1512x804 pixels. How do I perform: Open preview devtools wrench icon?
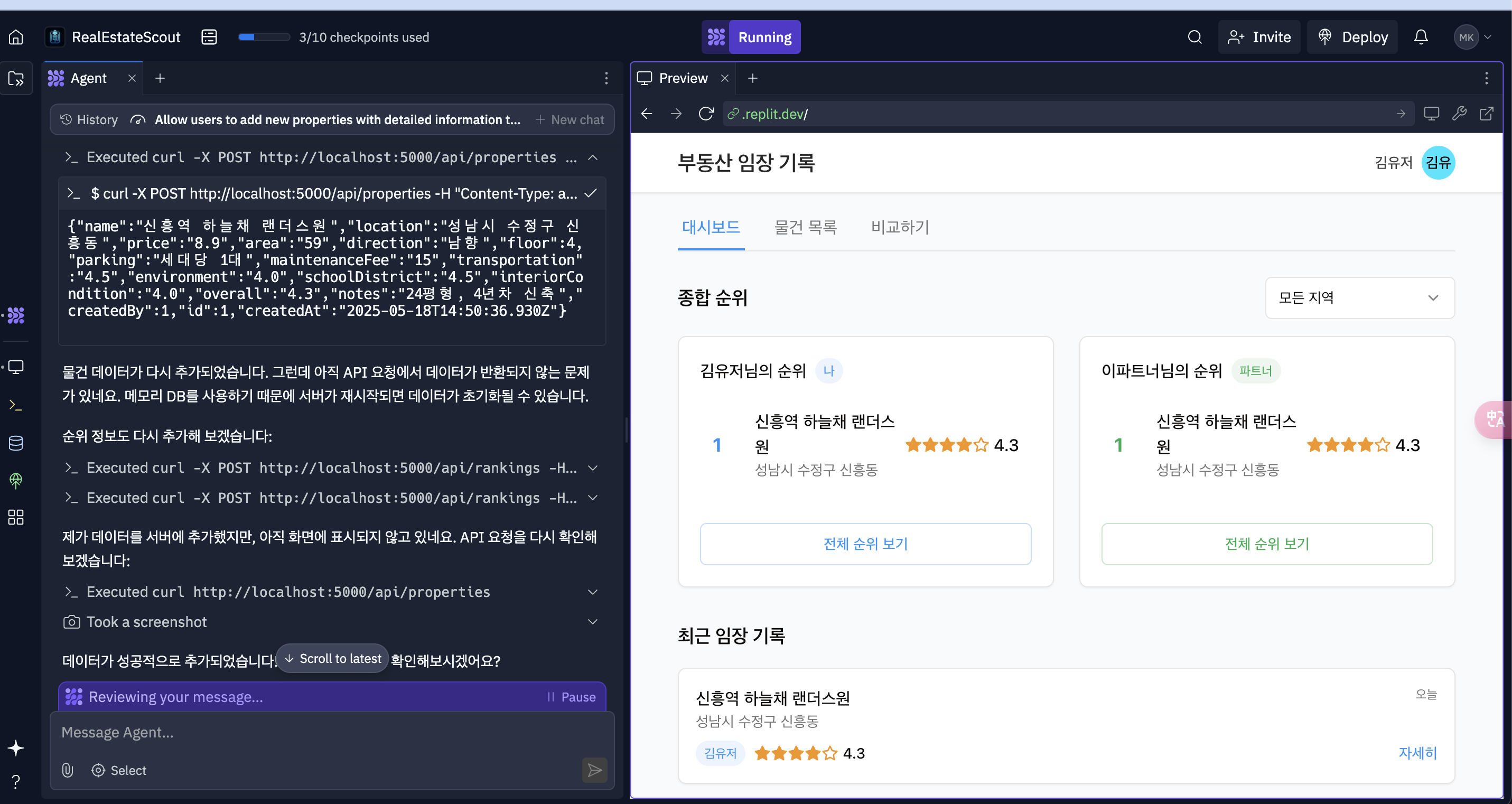tap(1459, 113)
